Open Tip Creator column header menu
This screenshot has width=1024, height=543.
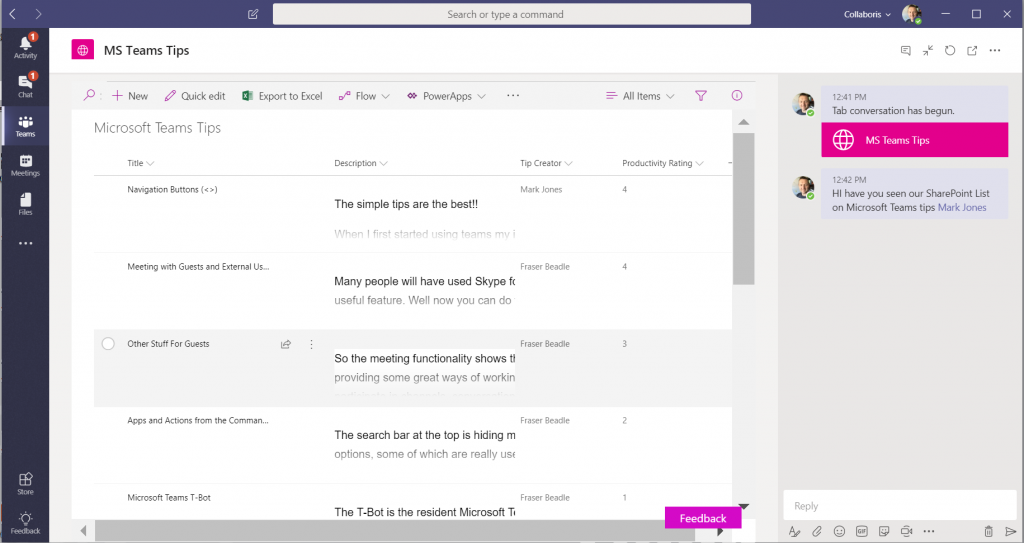547,163
